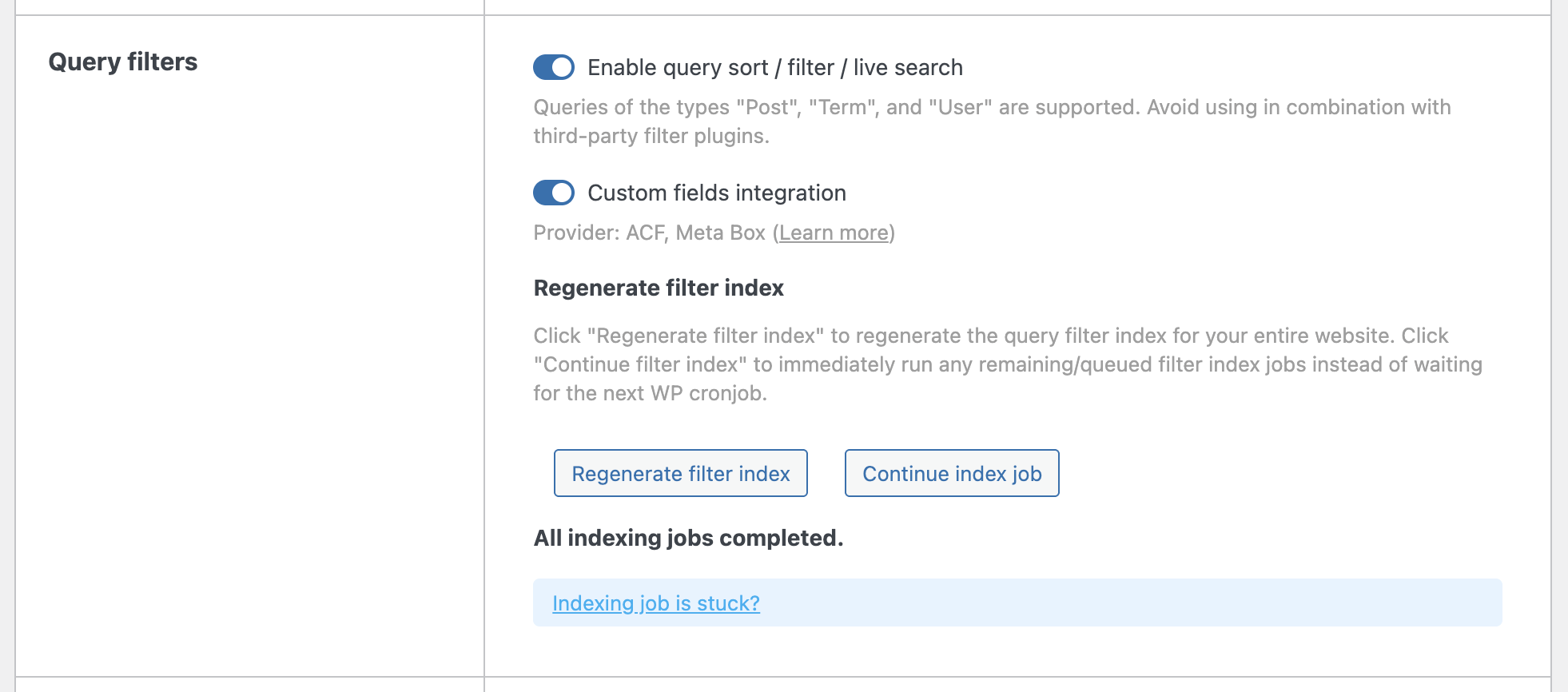Click the 'All indexing jobs completed.' status
The width and height of the screenshot is (1568, 692).
click(x=688, y=538)
